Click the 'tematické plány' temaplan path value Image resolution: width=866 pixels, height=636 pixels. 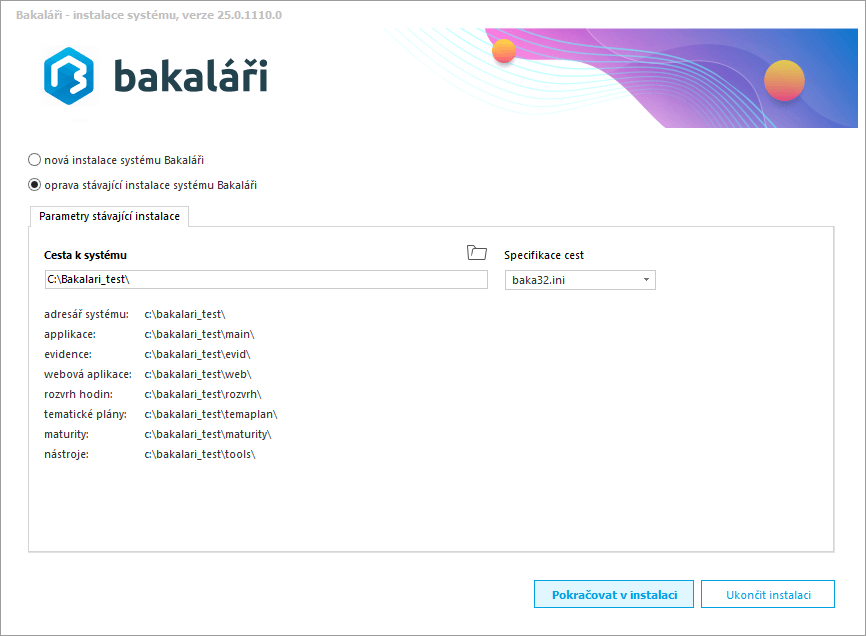[210, 414]
